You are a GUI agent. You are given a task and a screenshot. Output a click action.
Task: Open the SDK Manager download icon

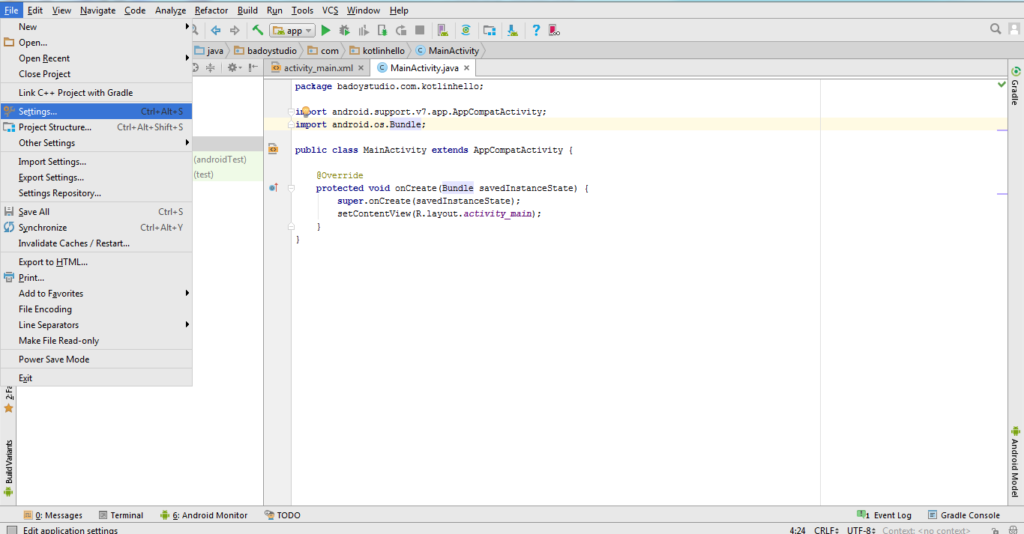coord(512,30)
